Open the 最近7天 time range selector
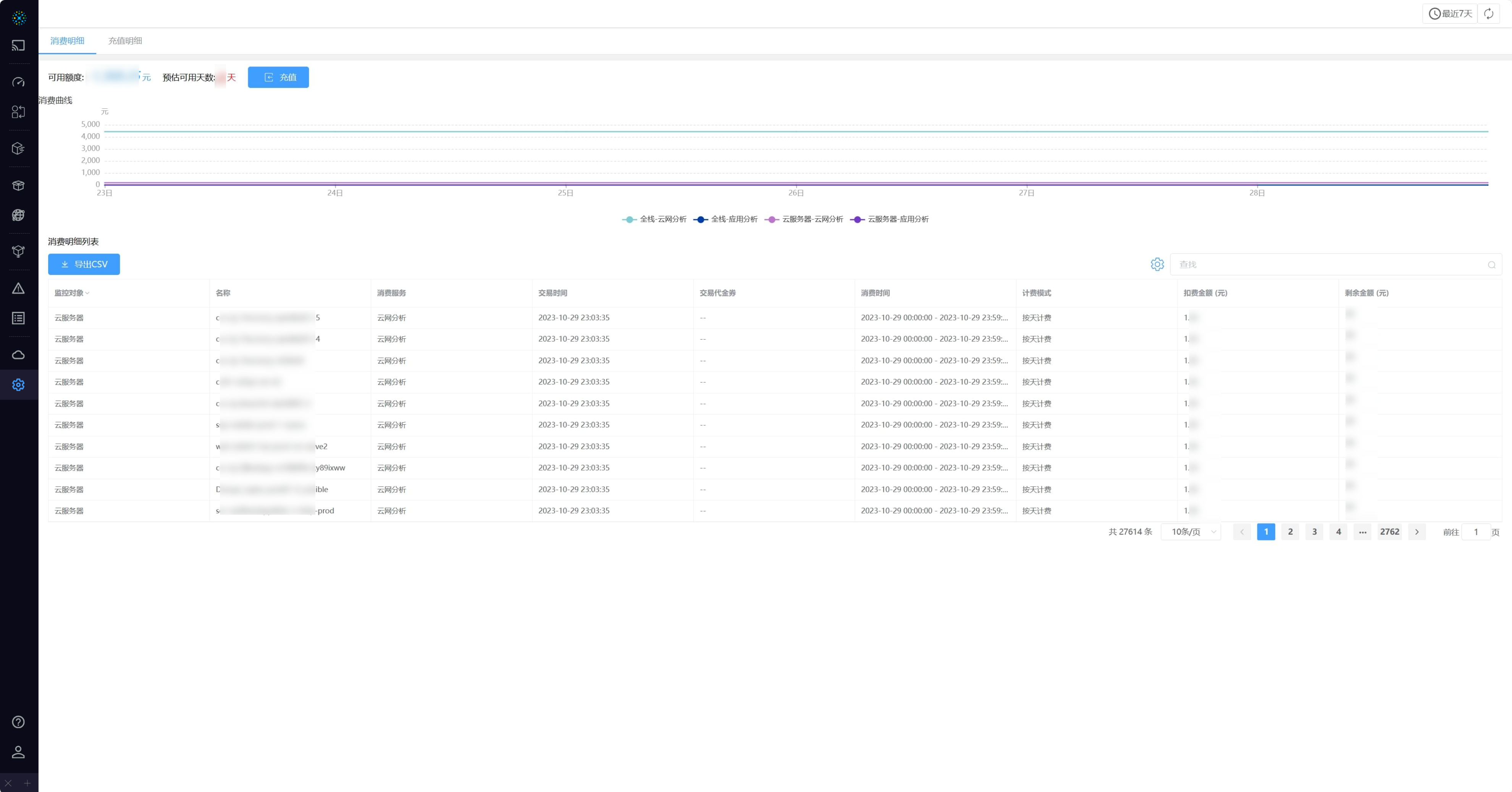Screen dimensions: 1512x792 (x=1450, y=13)
